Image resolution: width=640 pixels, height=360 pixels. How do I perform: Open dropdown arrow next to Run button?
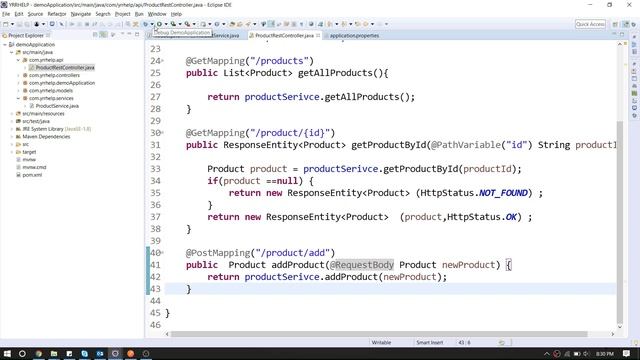pos(166,24)
